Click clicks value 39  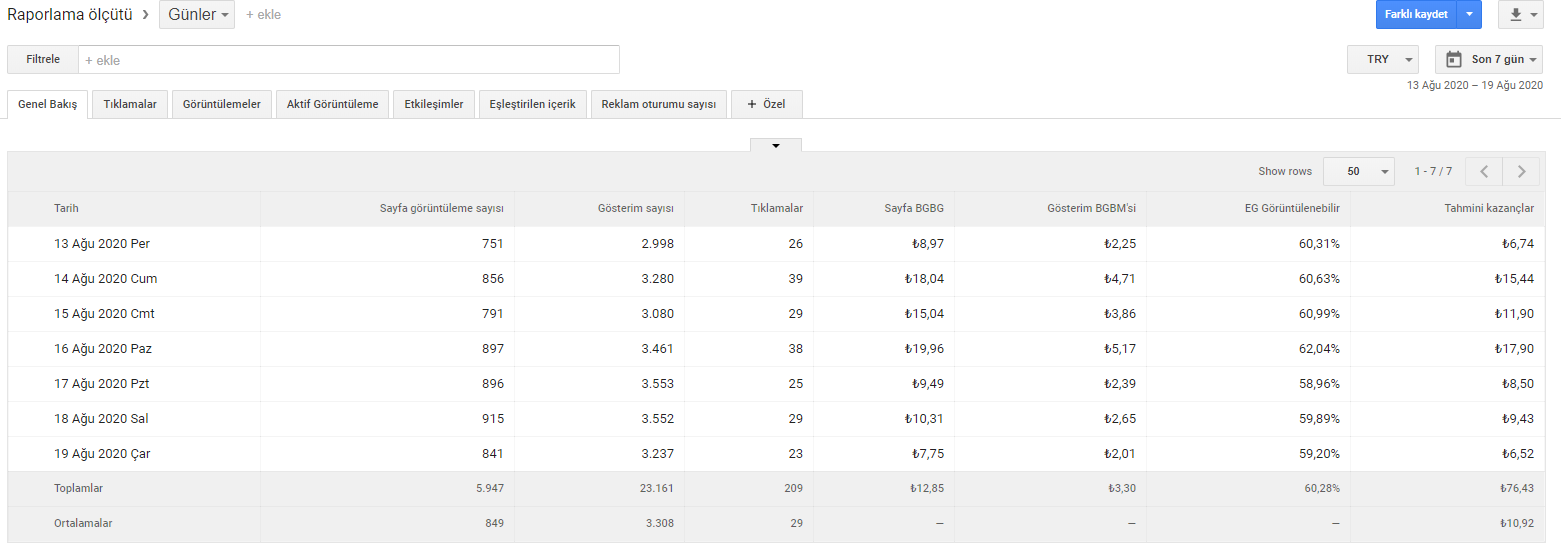pos(795,278)
